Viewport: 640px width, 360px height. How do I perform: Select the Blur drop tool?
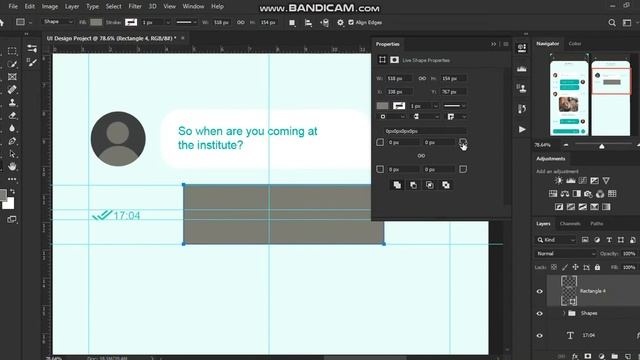(x=12, y=128)
